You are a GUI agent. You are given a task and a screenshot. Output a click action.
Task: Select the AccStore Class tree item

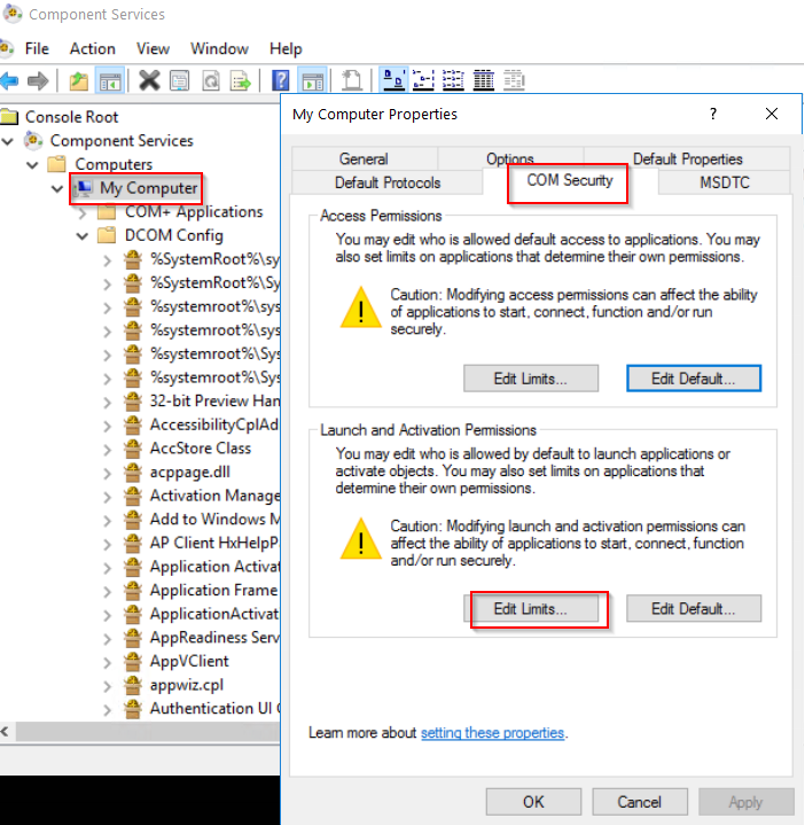200,448
